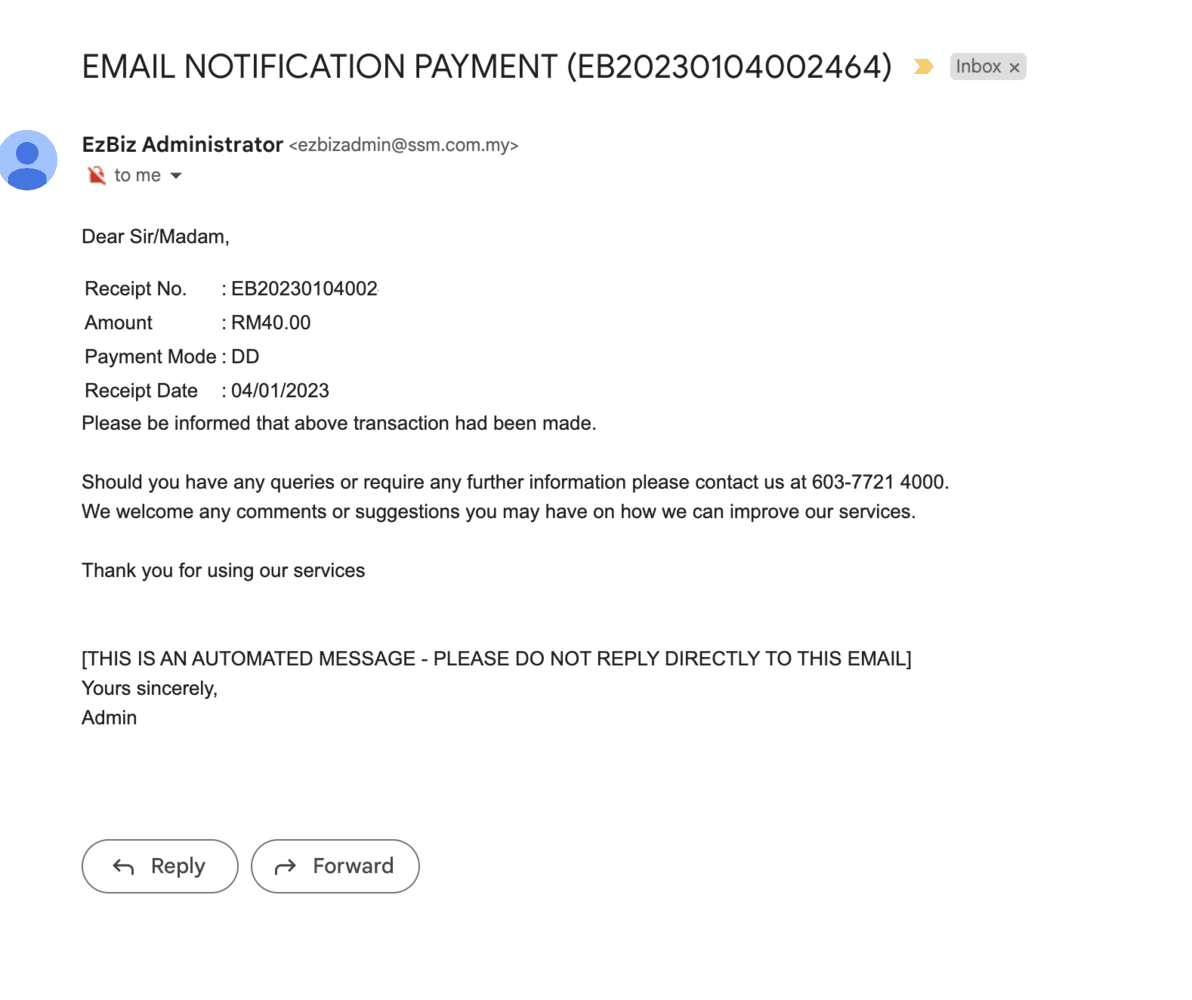This screenshot has width=1192, height=1000.
Task: Remove the Inbox label with its x
Action: coord(1014,68)
